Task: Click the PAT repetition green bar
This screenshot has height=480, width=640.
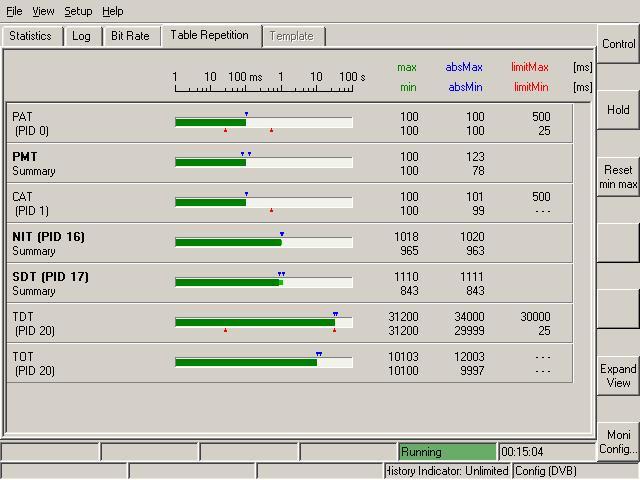Action: pyautogui.click(x=210, y=122)
